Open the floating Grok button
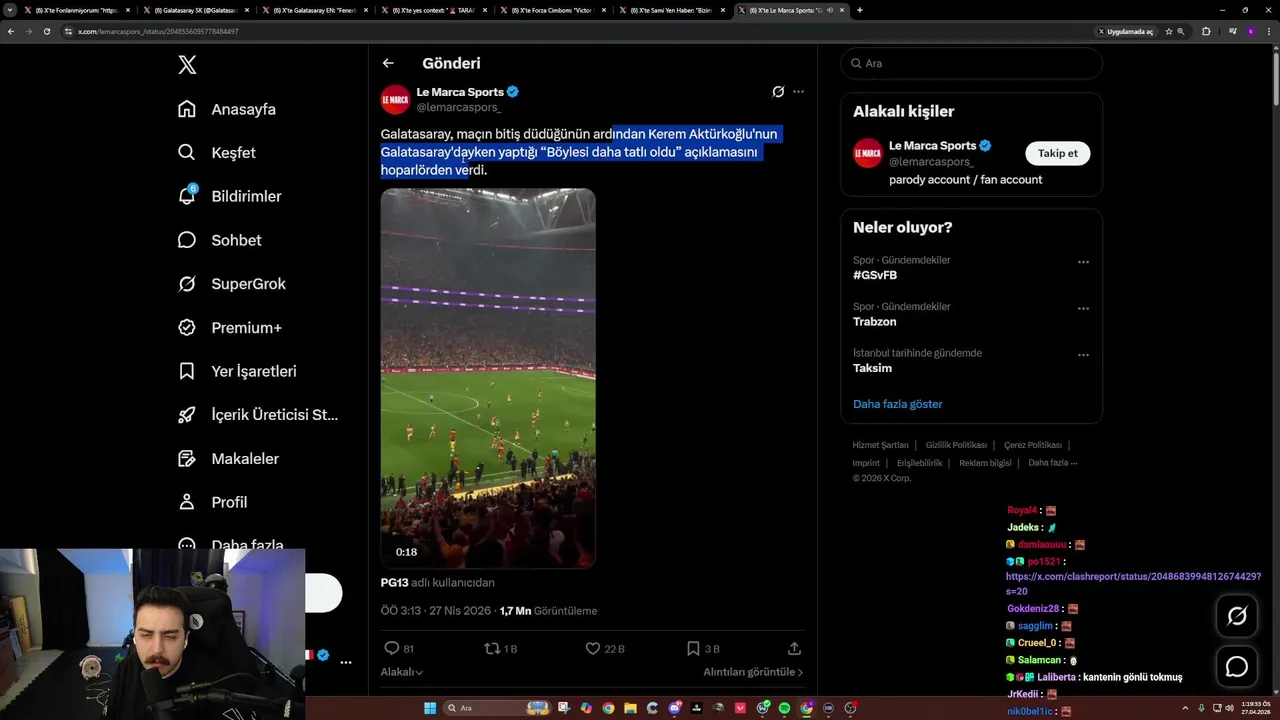The width and height of the screenshot is (1280, 720). tap(1237, 617)
